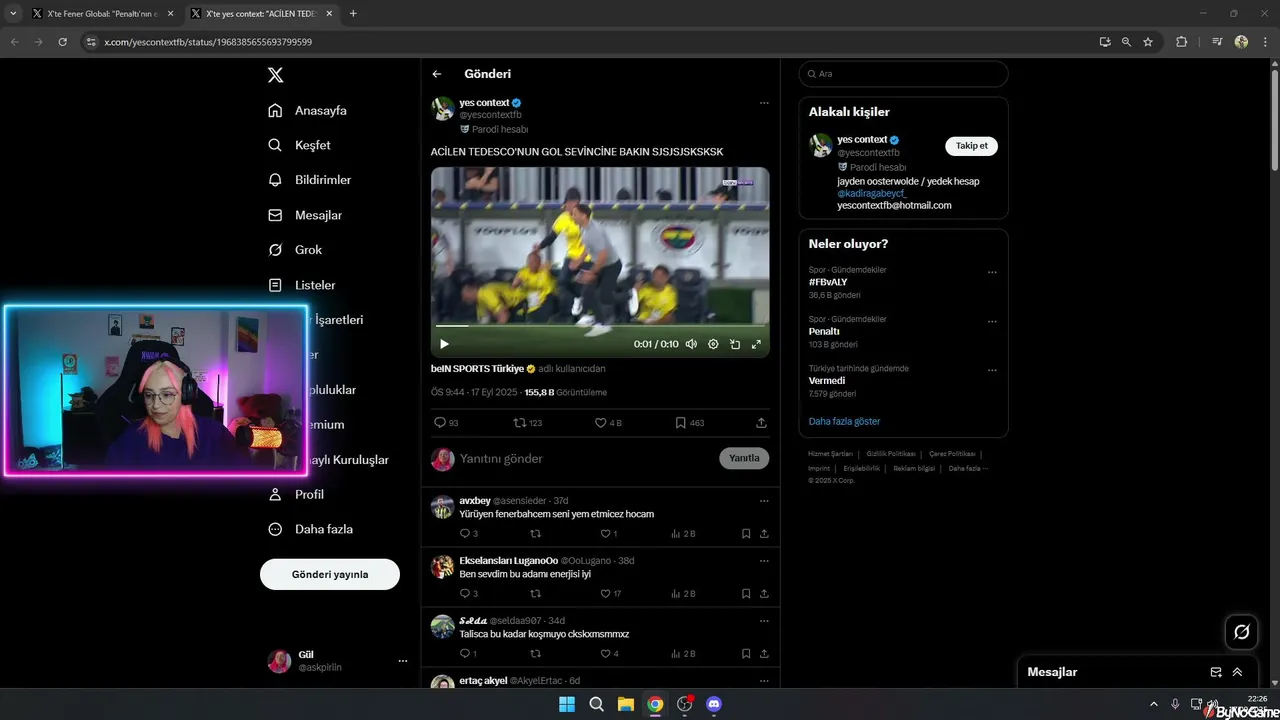Open Hizmet Şartları footer link
Viewport: 1280px width, 720px height.
(830, 454)
